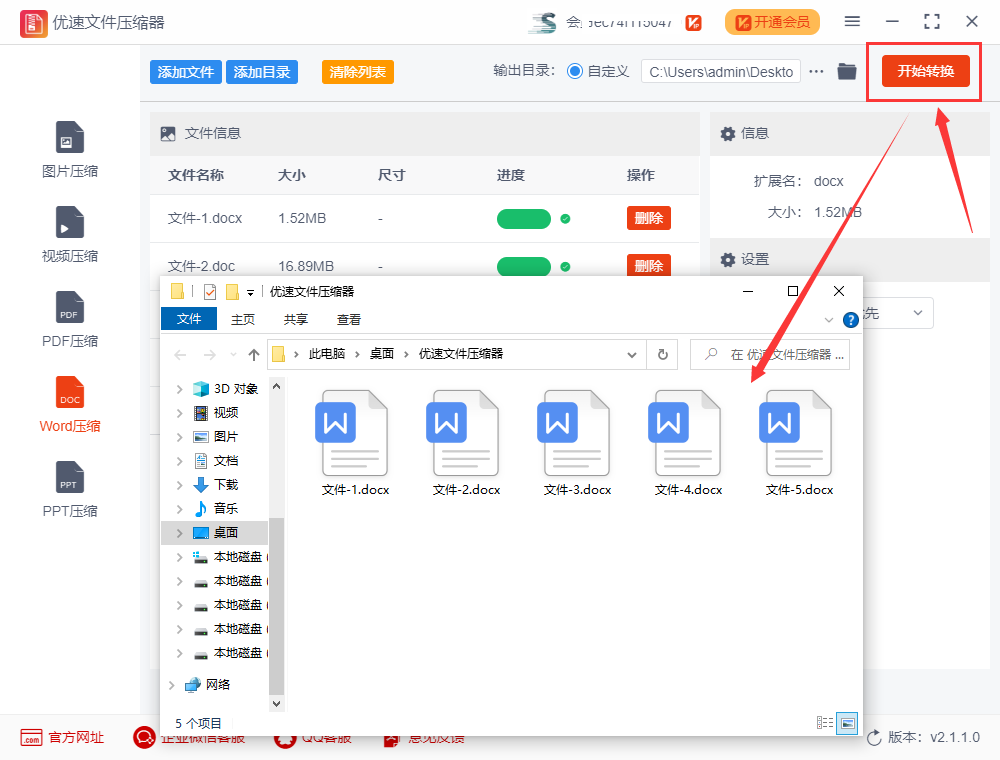Image resolution: width=1000 pixels, height=760 pixels.
Task: Select file 文件-4.docx in explorer
Action: (688, 443)
